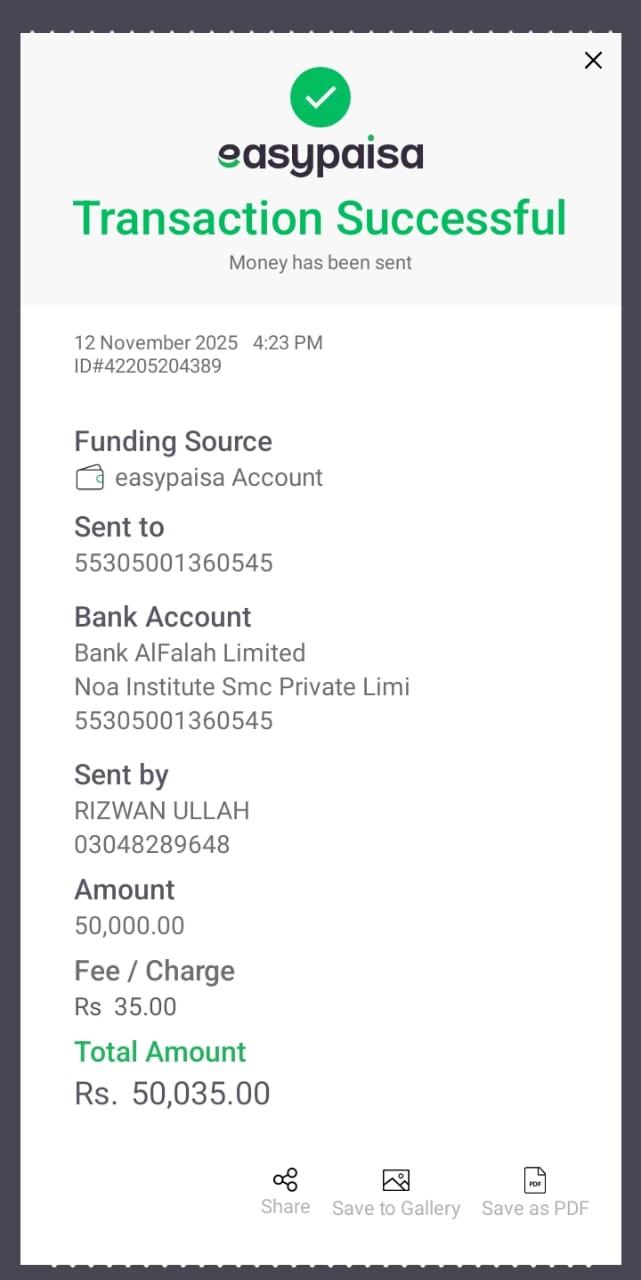Select the Noa Institute Smc Private Limi name
This screenshot has width=641, height=1280.
click(242, 687)
